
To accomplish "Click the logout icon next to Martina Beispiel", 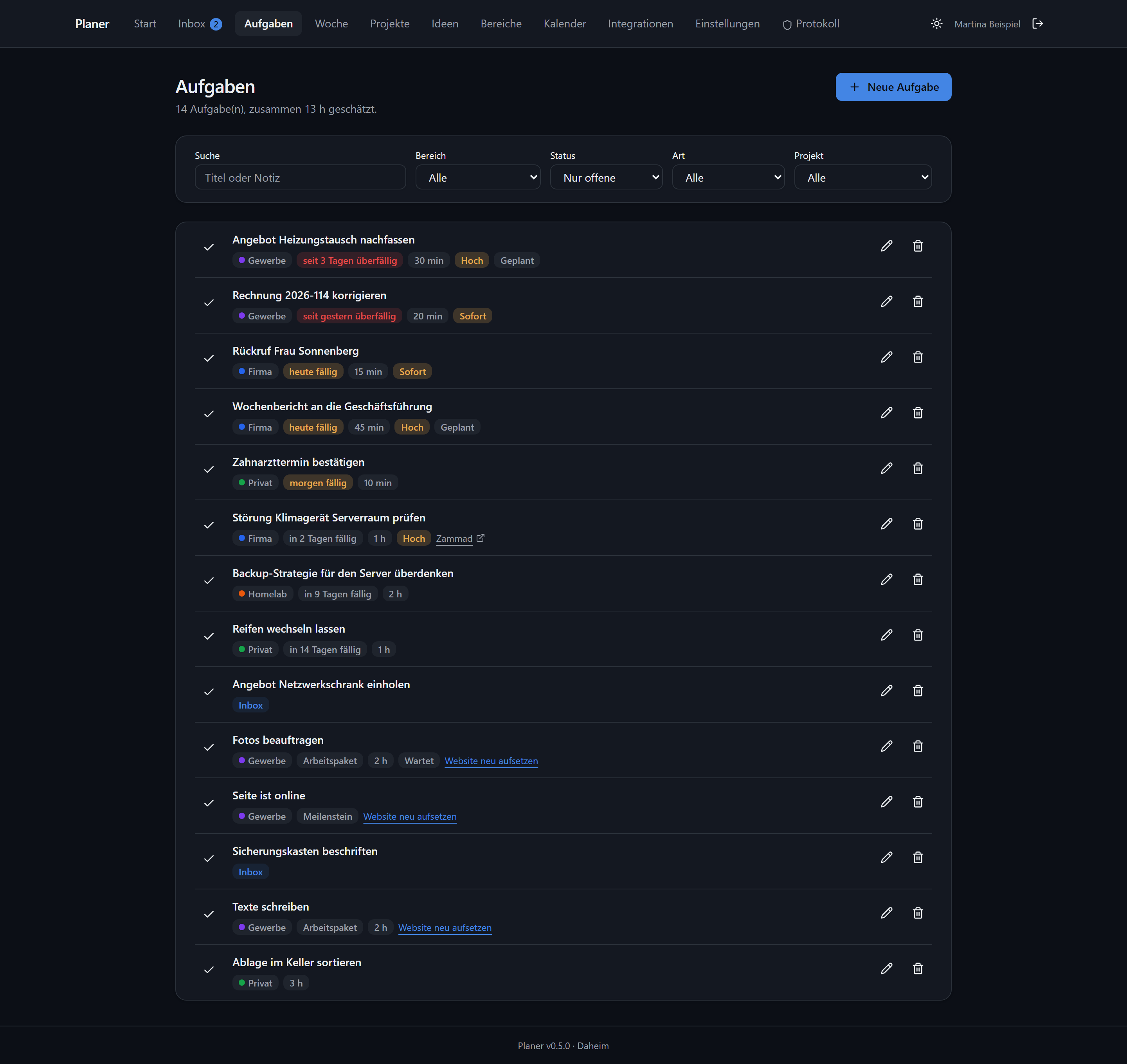I will pyautogui.click(x=1037, y=24).
